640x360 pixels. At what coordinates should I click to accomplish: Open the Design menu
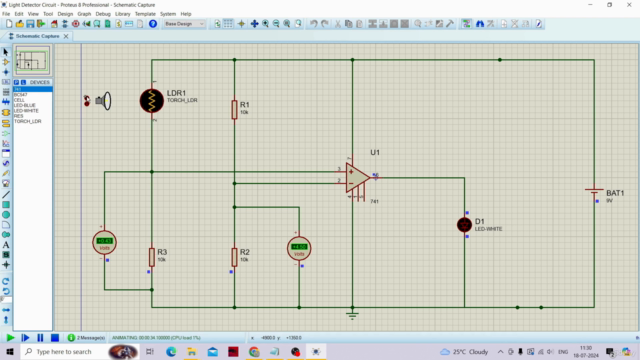[65, 14]
